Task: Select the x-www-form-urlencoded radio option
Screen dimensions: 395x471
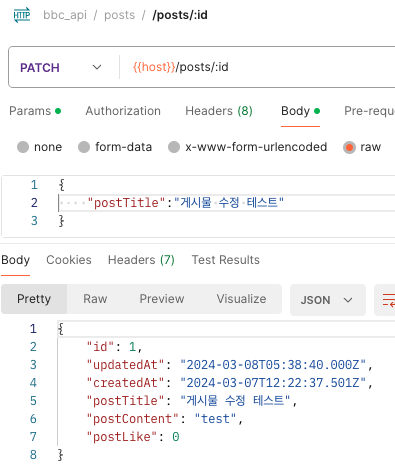Action: pos(174,147)
